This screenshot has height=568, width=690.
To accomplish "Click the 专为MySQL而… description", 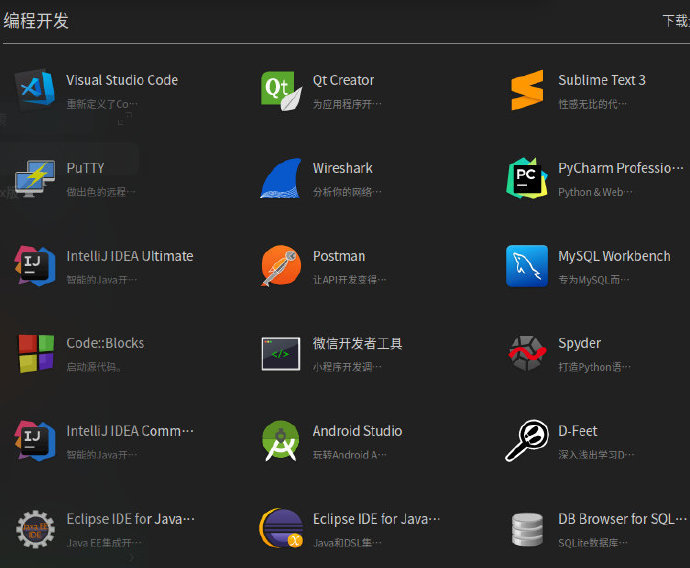I will 594,280.
